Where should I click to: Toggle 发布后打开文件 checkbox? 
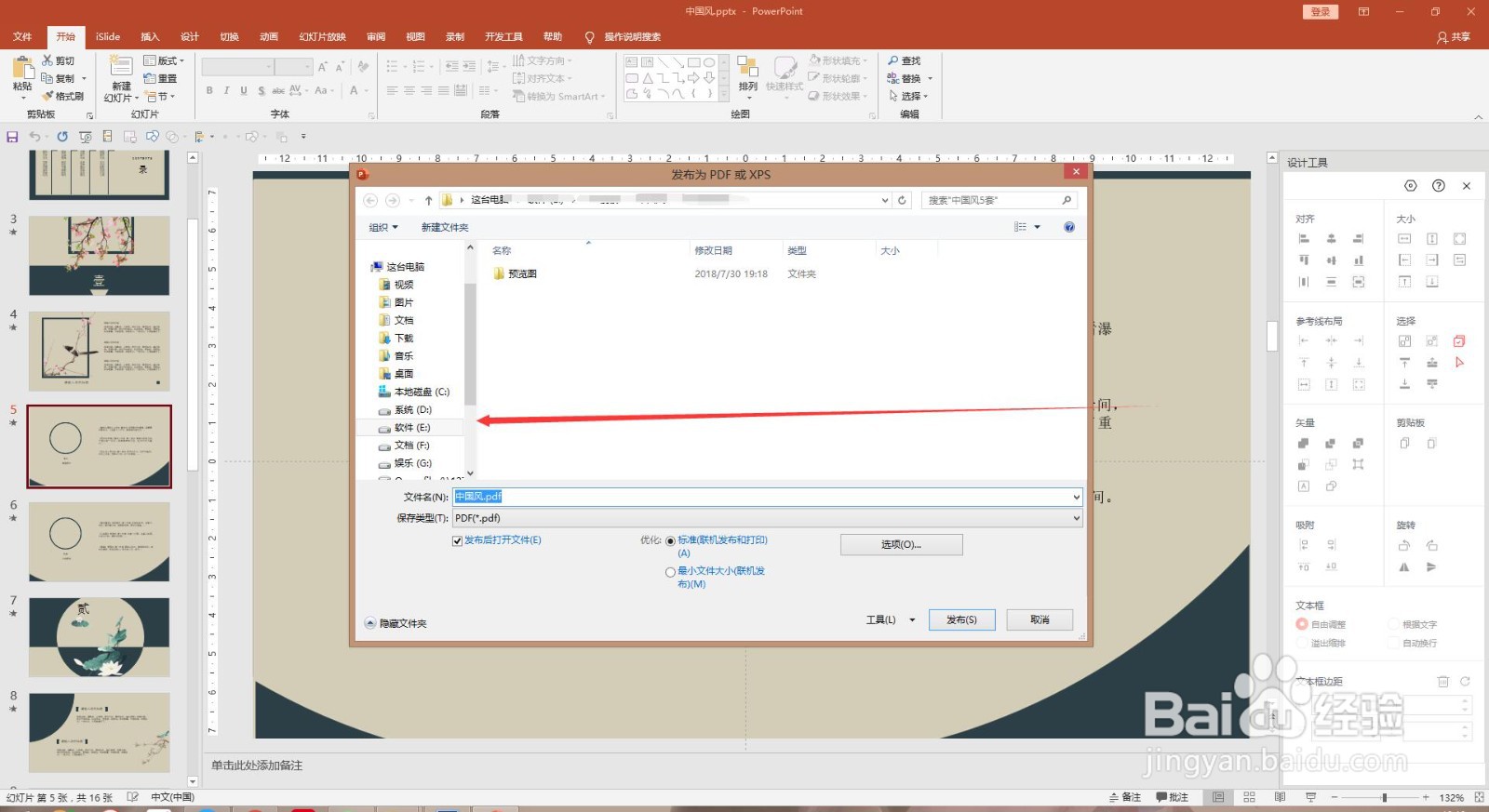tap(457, 540)
